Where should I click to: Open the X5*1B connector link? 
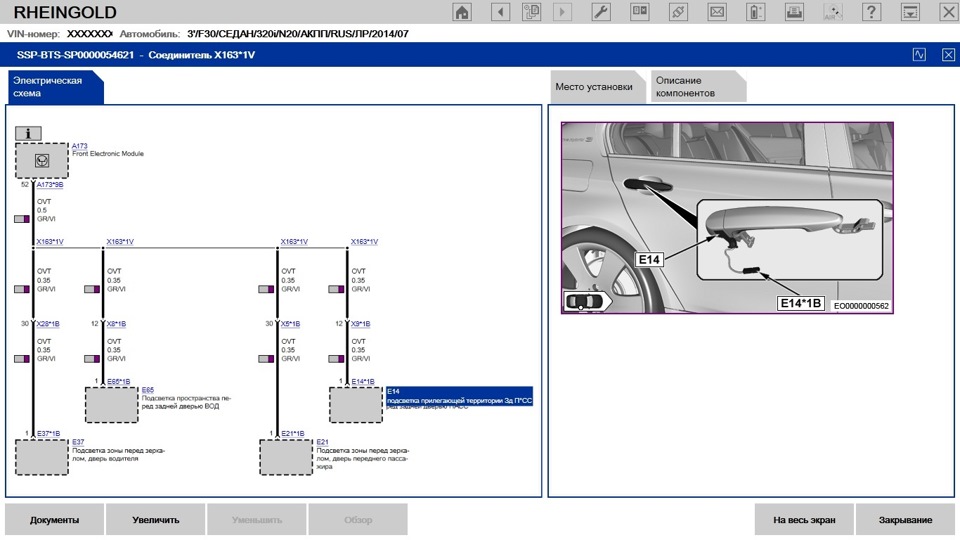[290, 323]
